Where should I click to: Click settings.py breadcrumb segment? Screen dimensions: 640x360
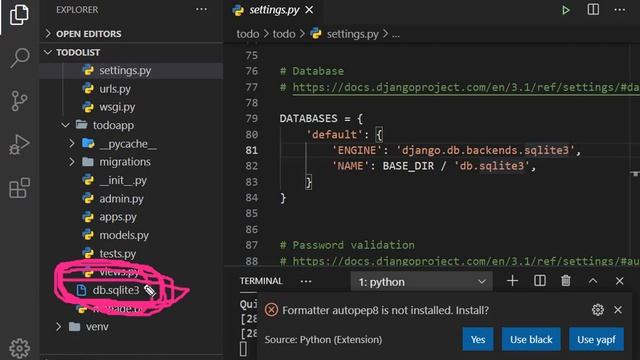(352, 34)
